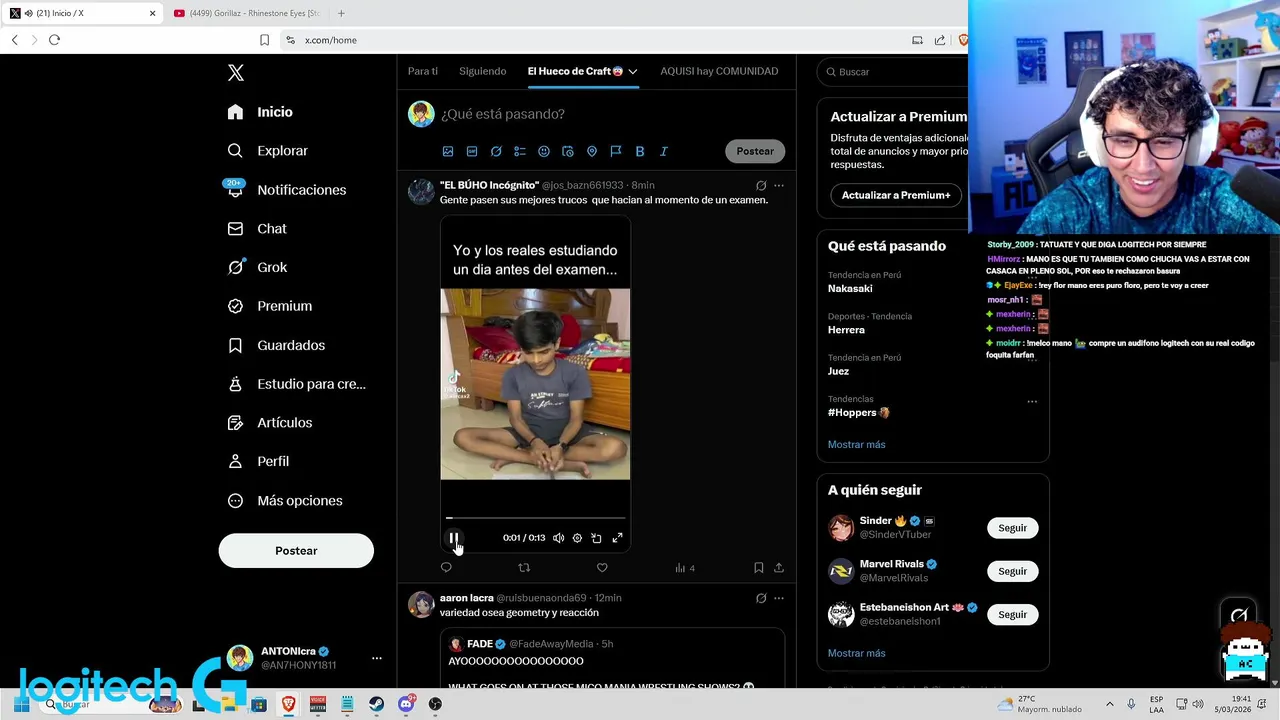The height and width of the screenshot is (720, 1280).
Task: Click Actualizar a Premium+ button
Action: pyautogui.click(x=896, y=195)
